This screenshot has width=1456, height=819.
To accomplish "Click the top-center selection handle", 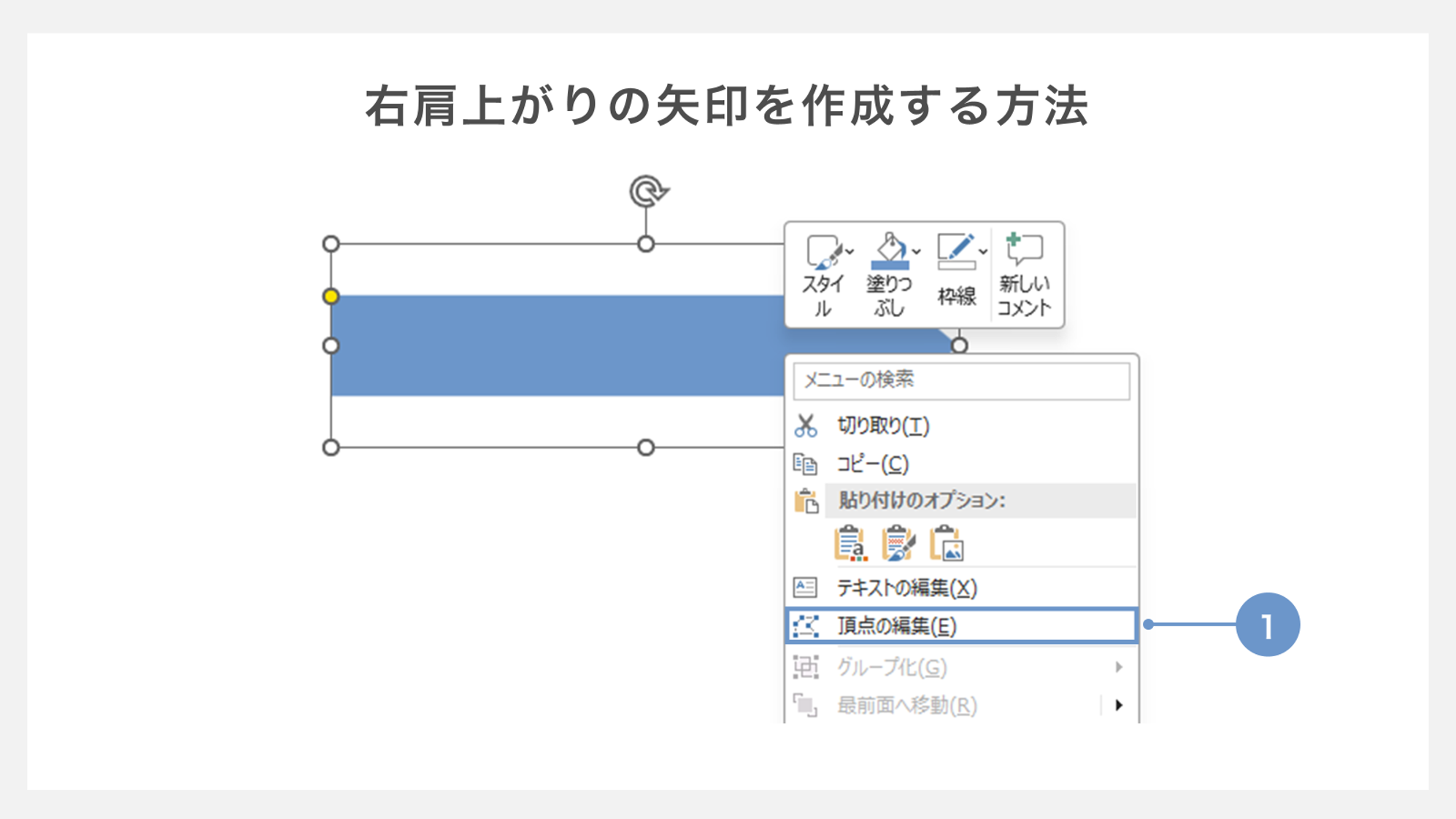I will pyautogui.click(x=645, y=244).
